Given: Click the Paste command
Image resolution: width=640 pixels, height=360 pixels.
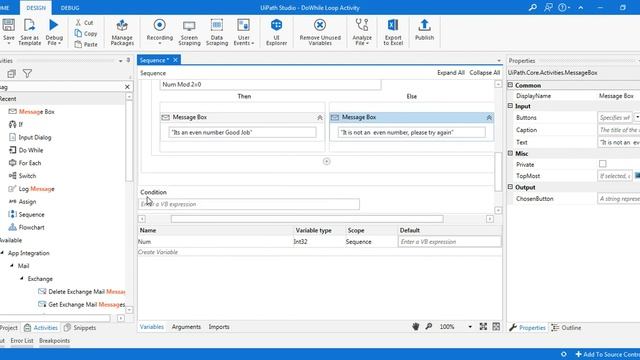Looking at the screenshot, I should pyautogui.click(x=86, y=44).
